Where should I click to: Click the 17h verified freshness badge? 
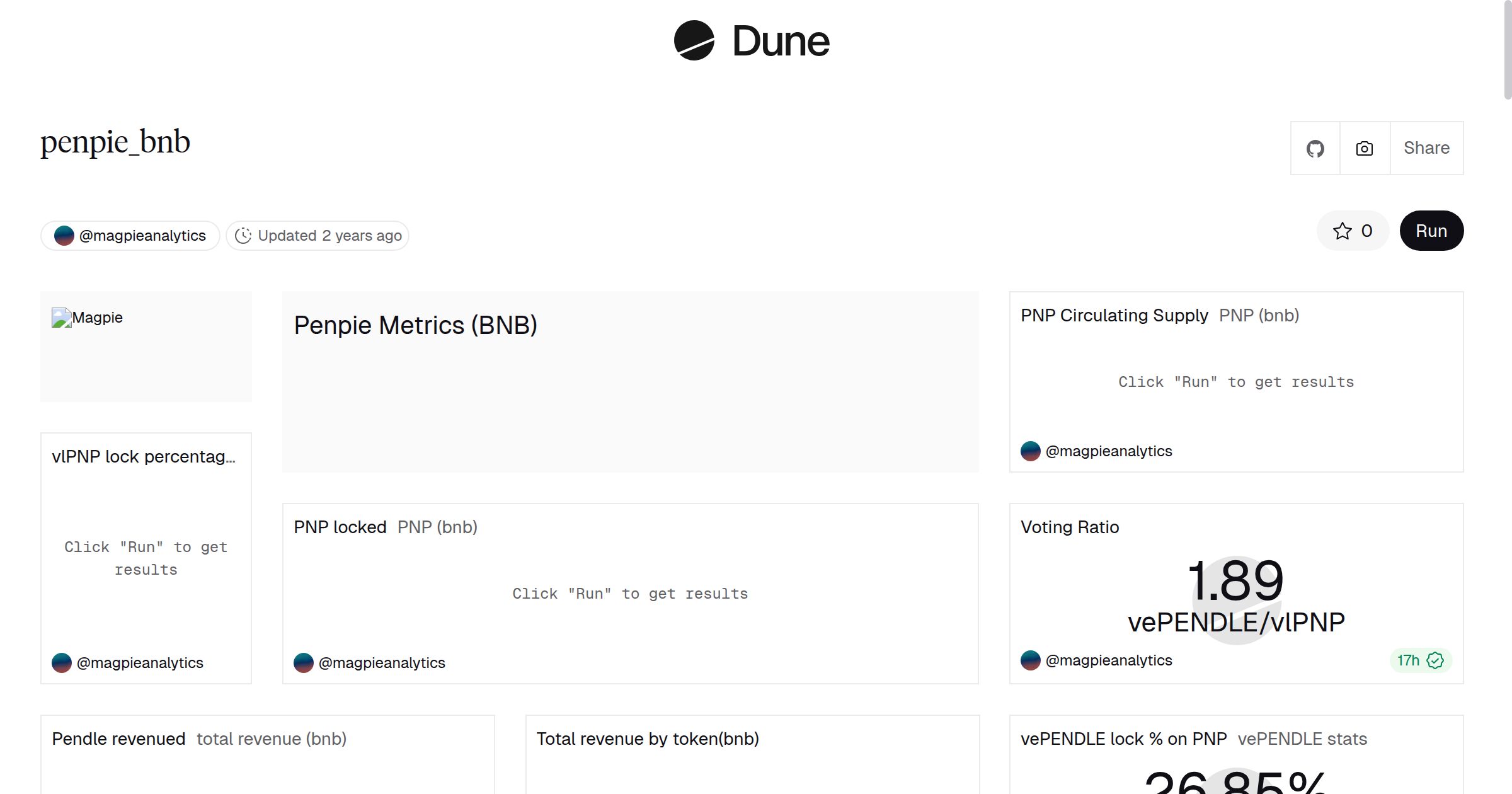tap(1420, 660)
